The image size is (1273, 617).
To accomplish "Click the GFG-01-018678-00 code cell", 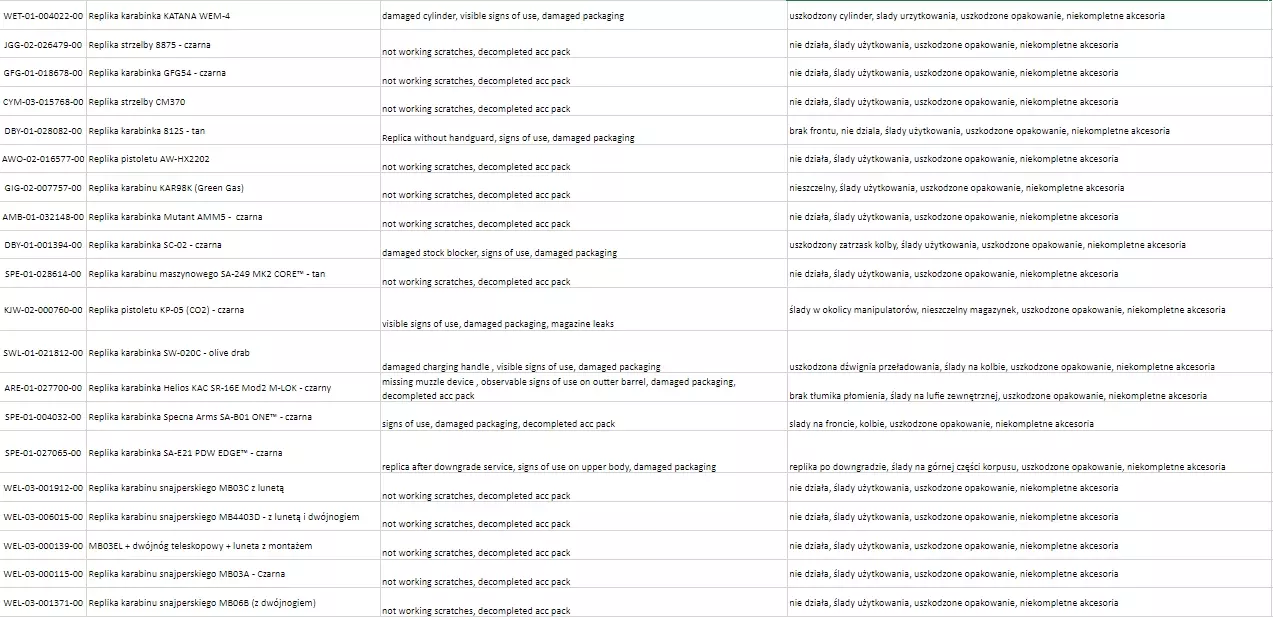I will (x=43, y=73).
